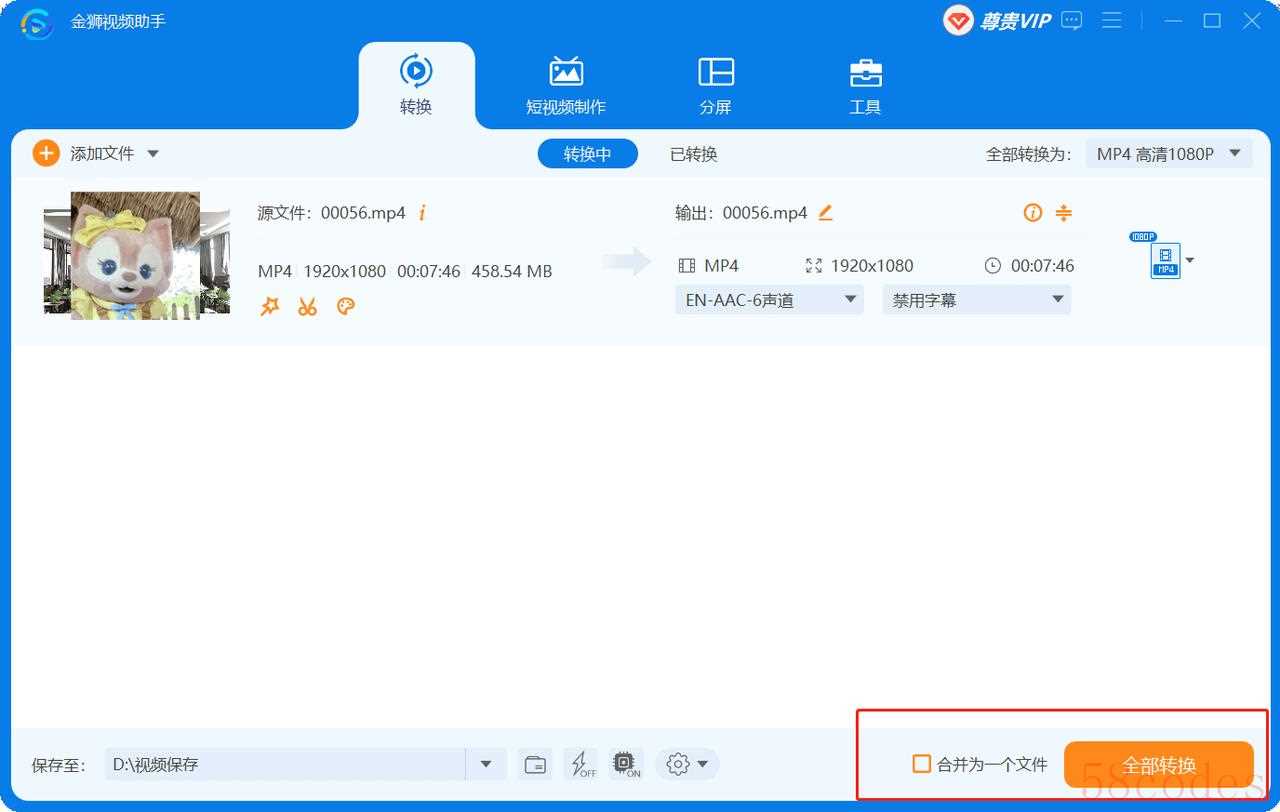Click the output resolution 1920x1080 text
This screenshot has width=1280, height=812.
(x=872, y=266)
